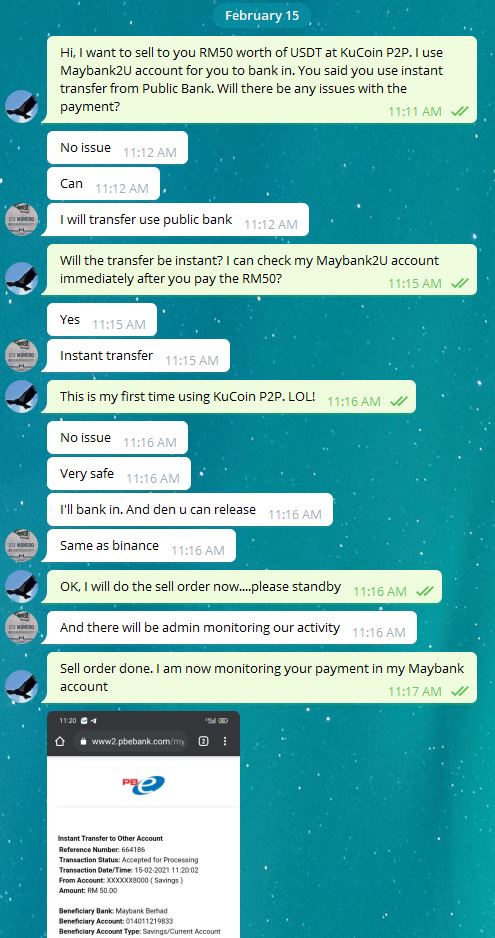Click avatar next to 'Same as binance' message
This screenshot has width=495, height=938.
tap(22, 546)
